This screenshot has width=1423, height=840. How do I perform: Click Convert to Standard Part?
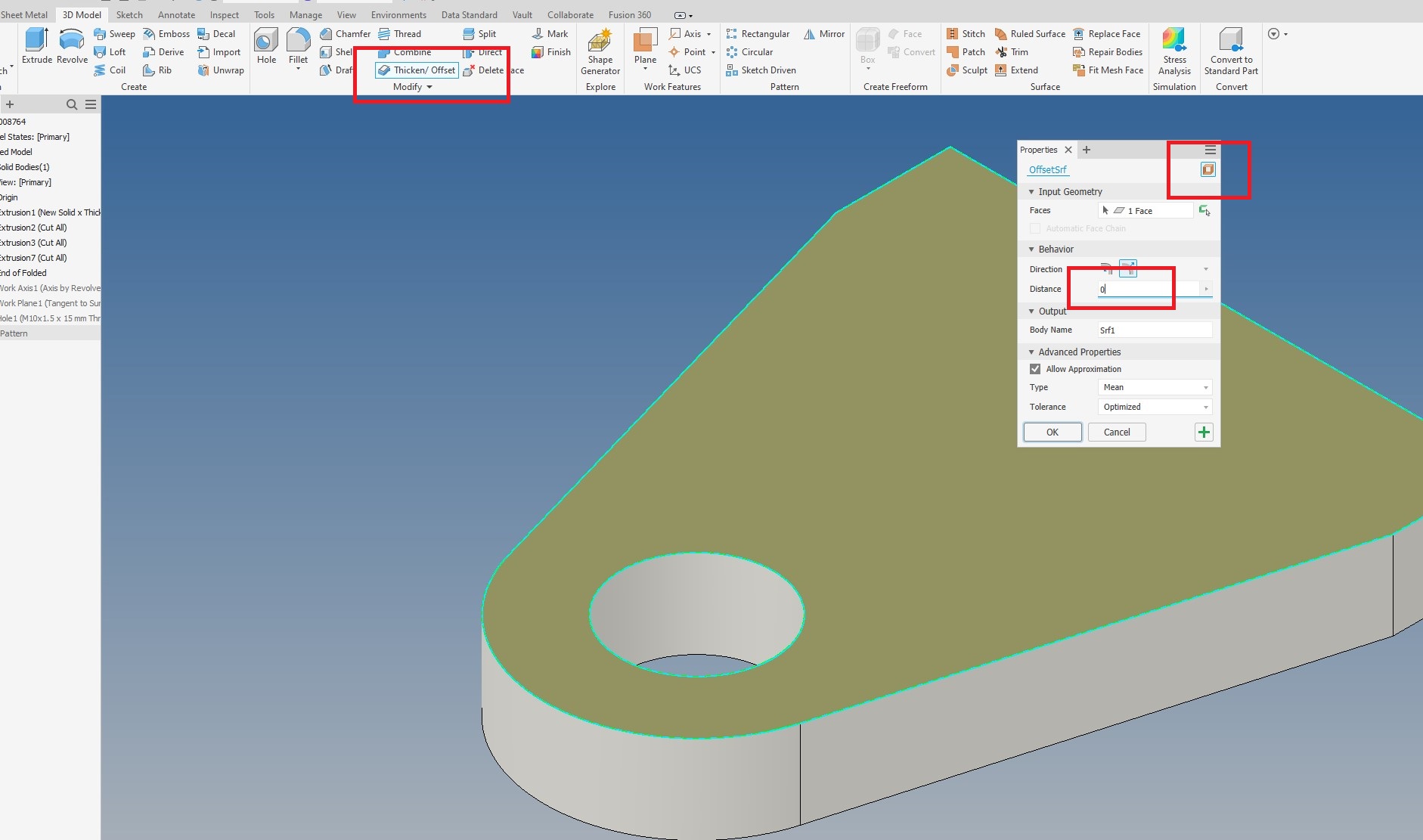[x=1231, y=51]
